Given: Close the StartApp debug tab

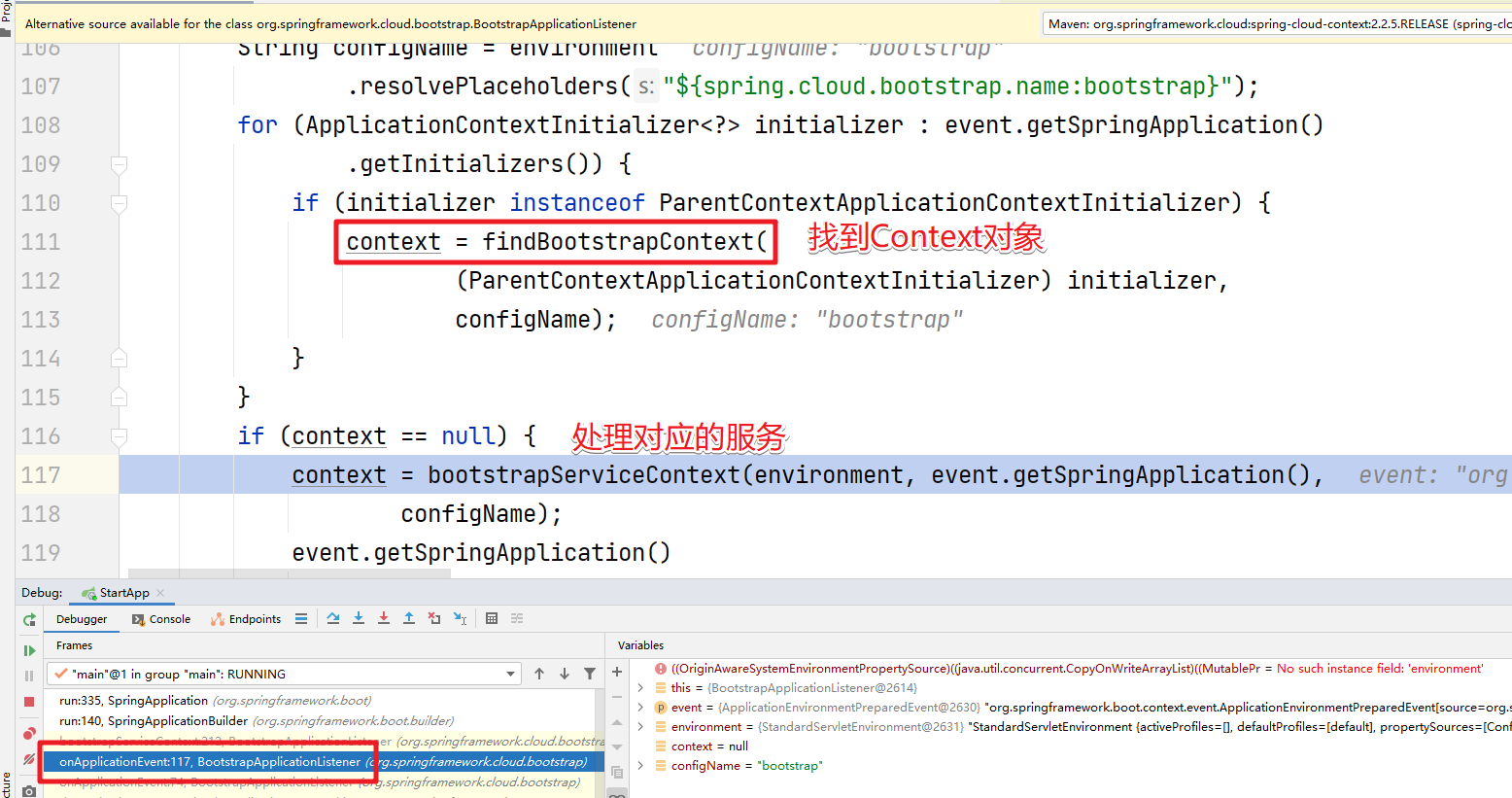Looking at the screenshot, I should point(161,593).
